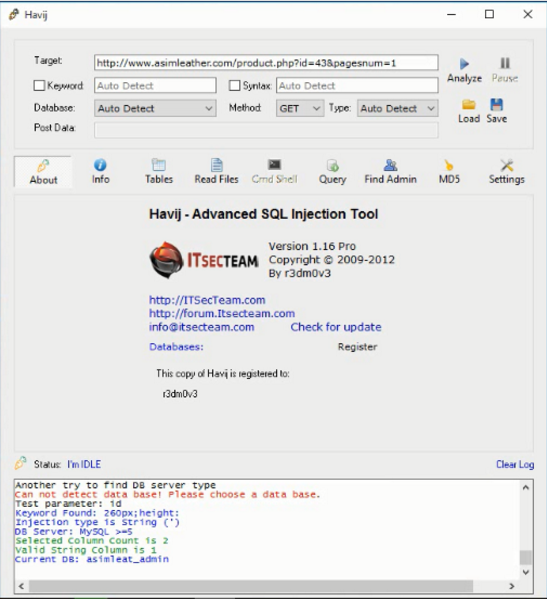Image resolution: width=547 pixels, height=599 pixels.
Task: Enable the Syntax checkbox
Action: point(234,86)
